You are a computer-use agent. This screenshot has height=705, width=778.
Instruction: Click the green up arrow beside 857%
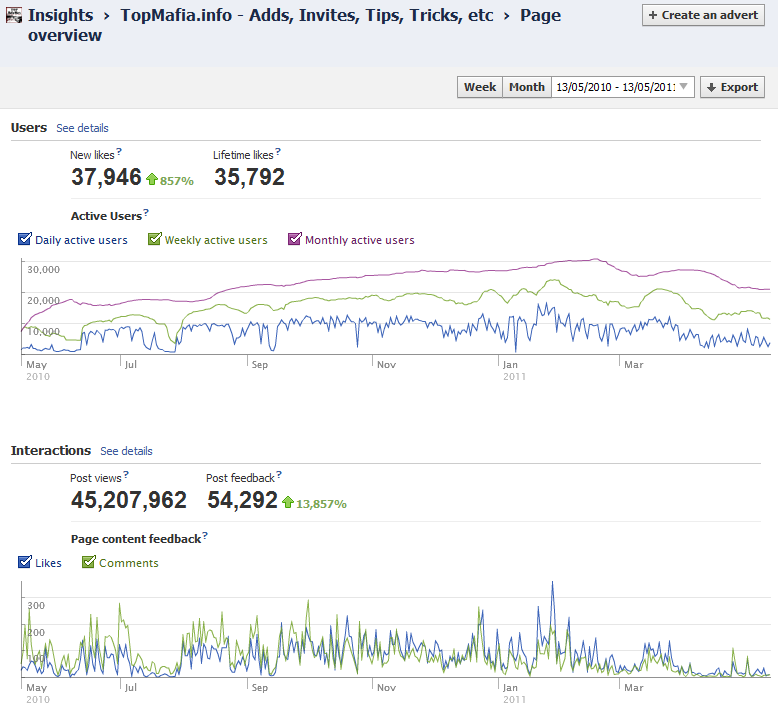point(152,179)
